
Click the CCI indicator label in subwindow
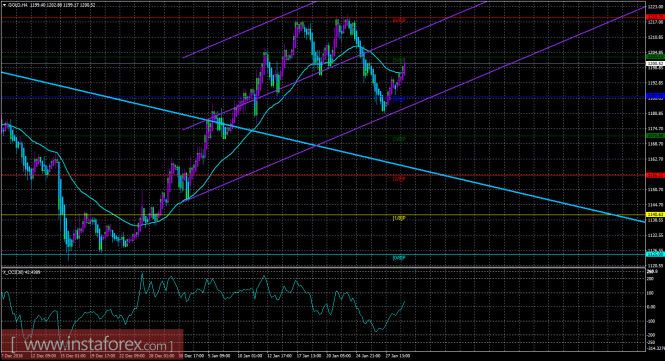(x=22, y=272)
